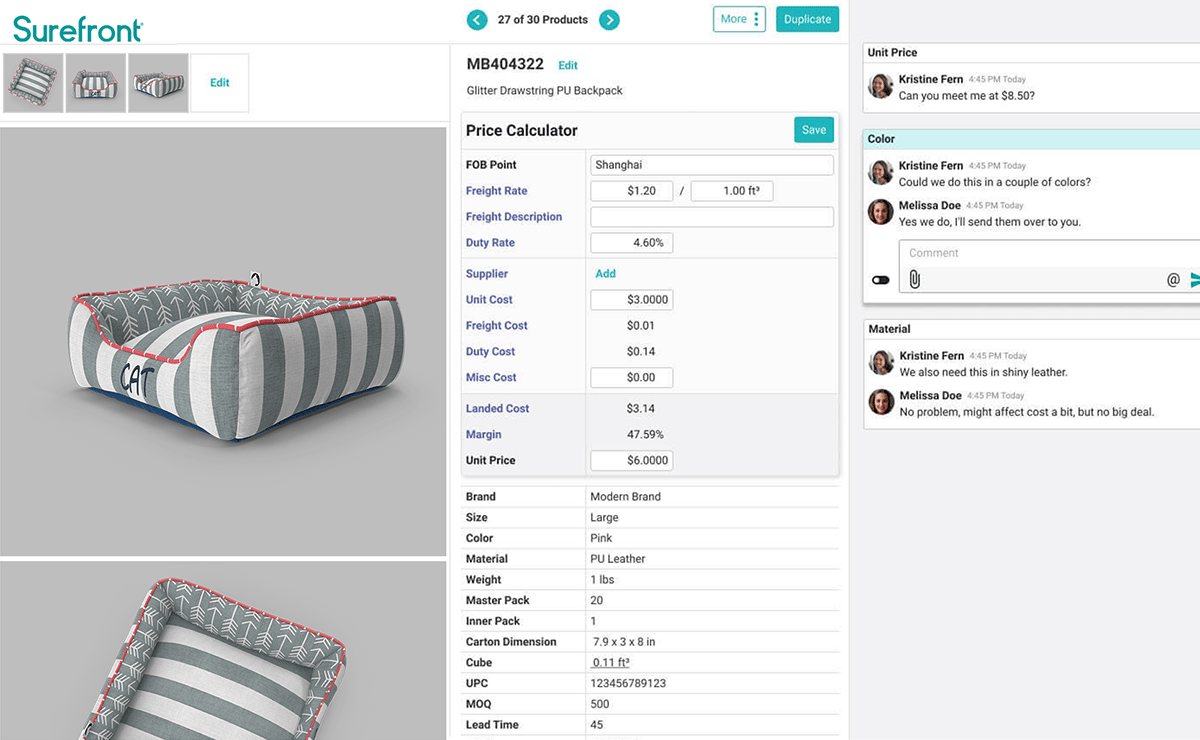Click the send comment arrow icon
The height and width of the screenshot is (740, 1200).
pos(1194,281)
